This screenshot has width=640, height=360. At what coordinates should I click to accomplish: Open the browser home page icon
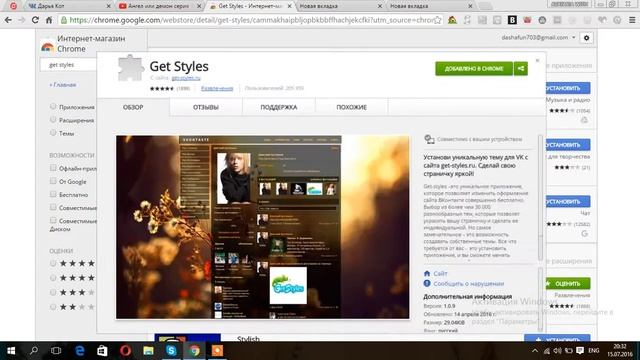click(x=49, y=20)
